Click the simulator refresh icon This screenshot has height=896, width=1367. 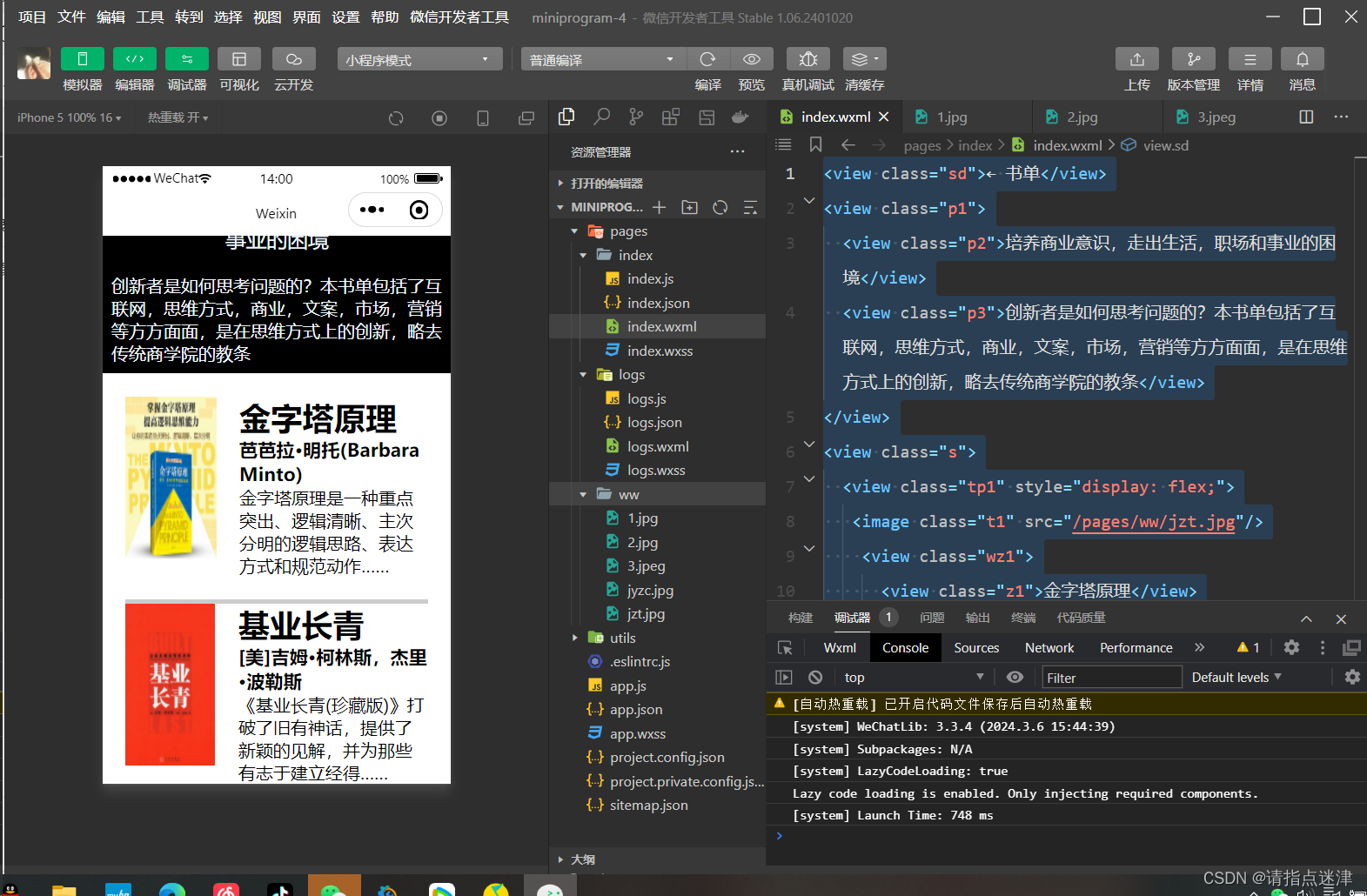396,118
